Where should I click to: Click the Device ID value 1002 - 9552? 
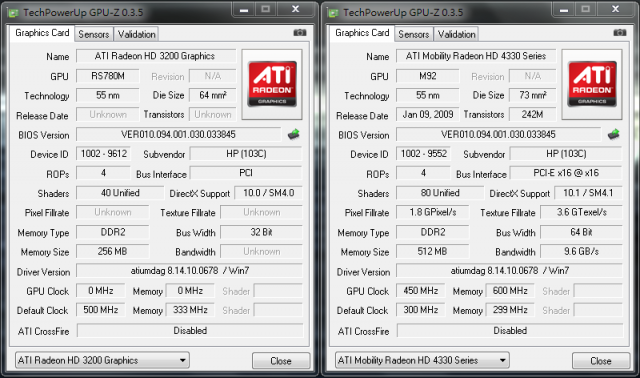[423, 153]
